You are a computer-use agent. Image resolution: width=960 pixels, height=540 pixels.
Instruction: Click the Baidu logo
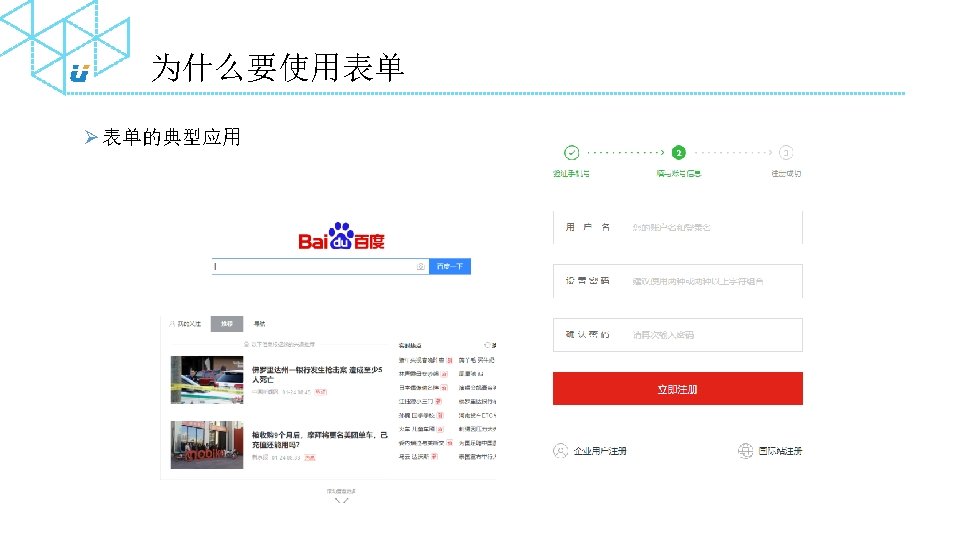[341, 236]
